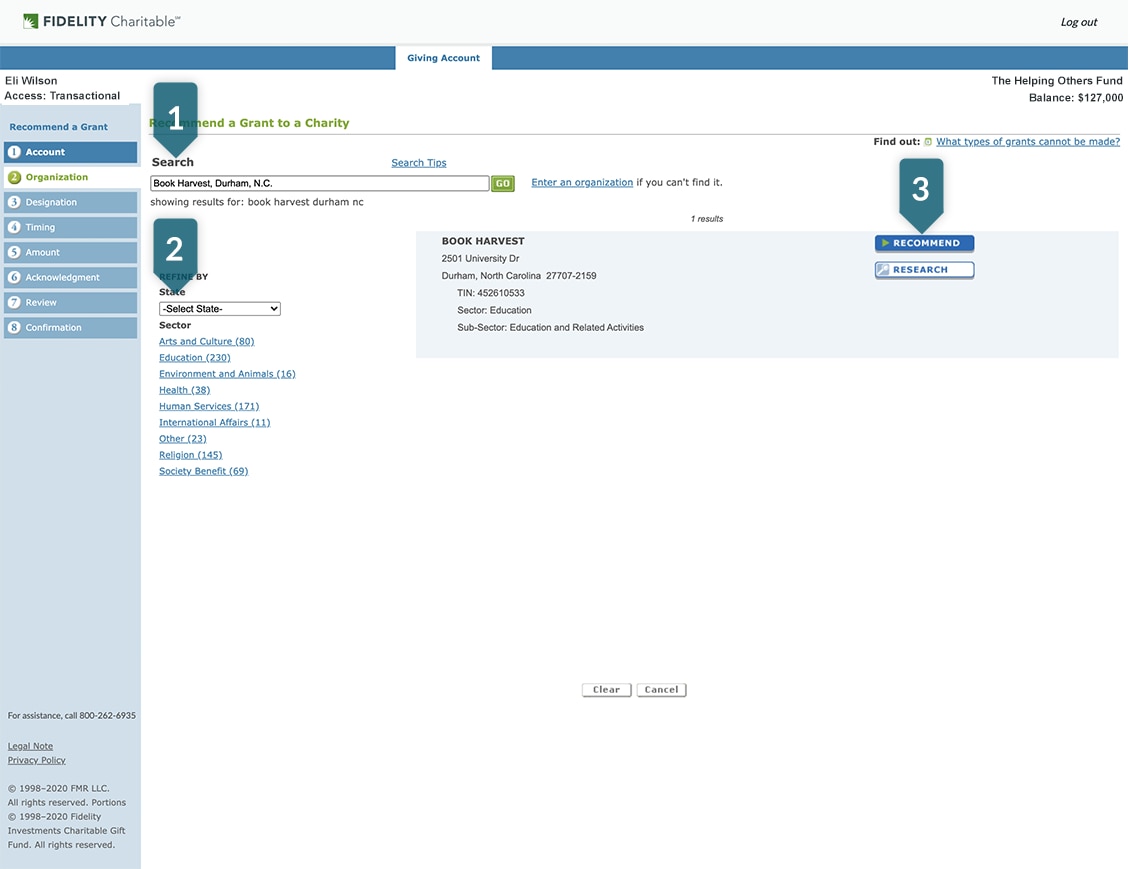Open step 3 Designation
1130x869 pixels.
71,202
